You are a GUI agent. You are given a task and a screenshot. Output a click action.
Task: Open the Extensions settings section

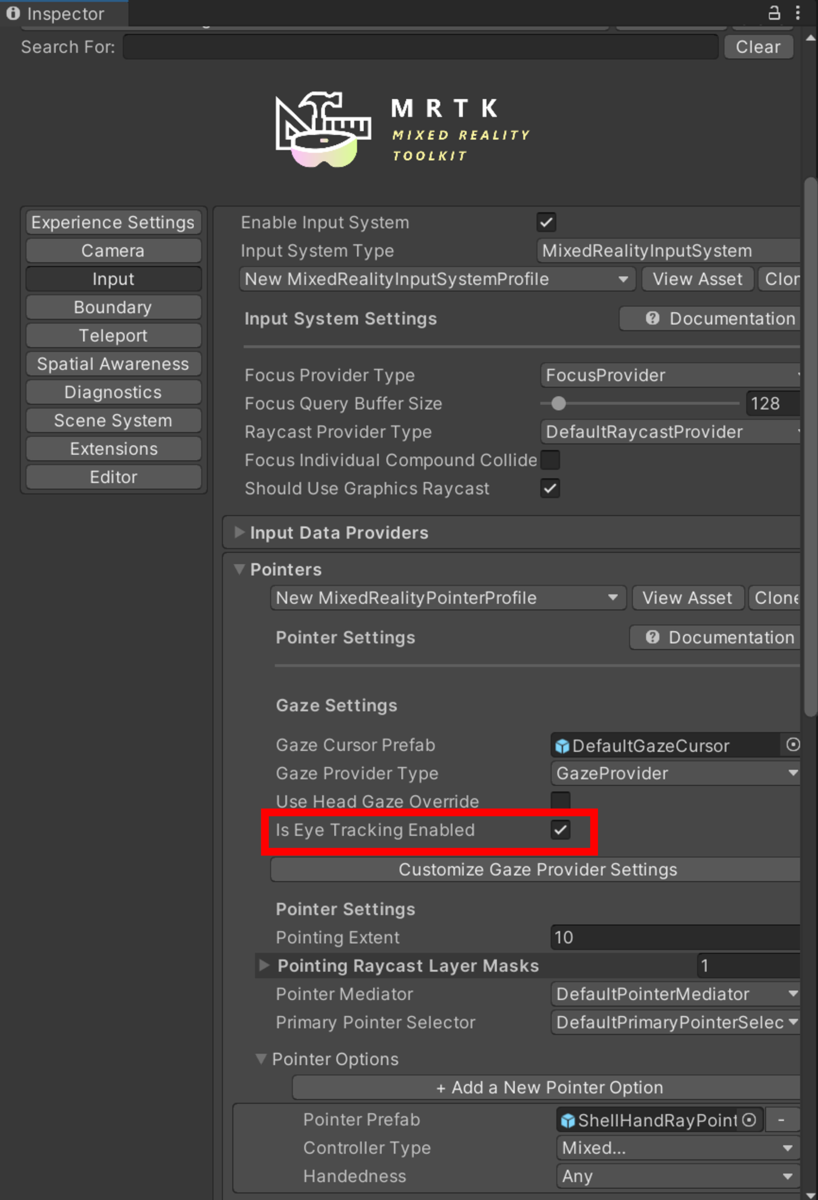[113, 449]
